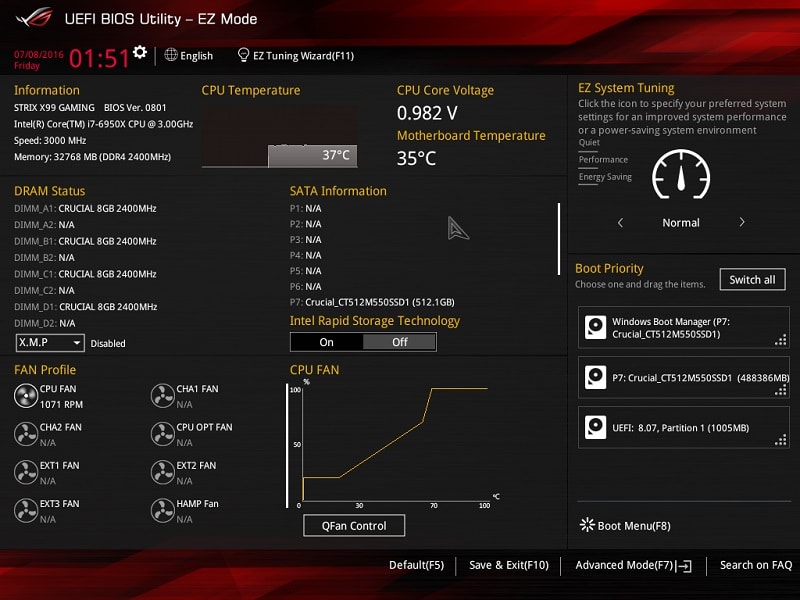This screenshot has height=600, width=800.
Task: Choose Save & Exit(F10)
Action: 509,565
